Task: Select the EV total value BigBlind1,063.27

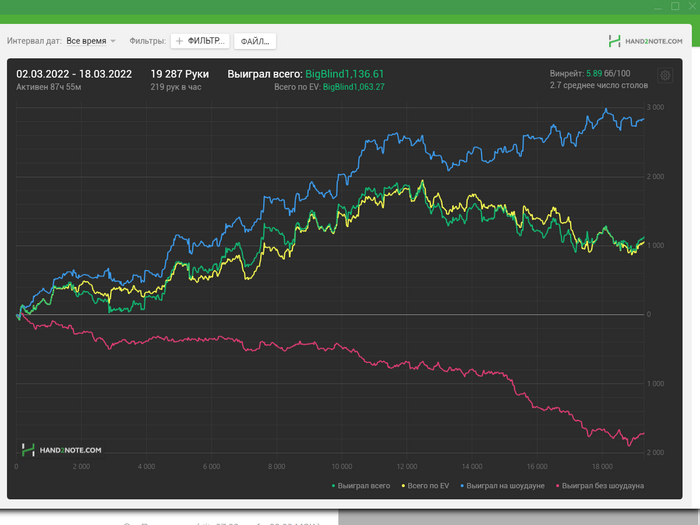Action: [x=353, y=87]
